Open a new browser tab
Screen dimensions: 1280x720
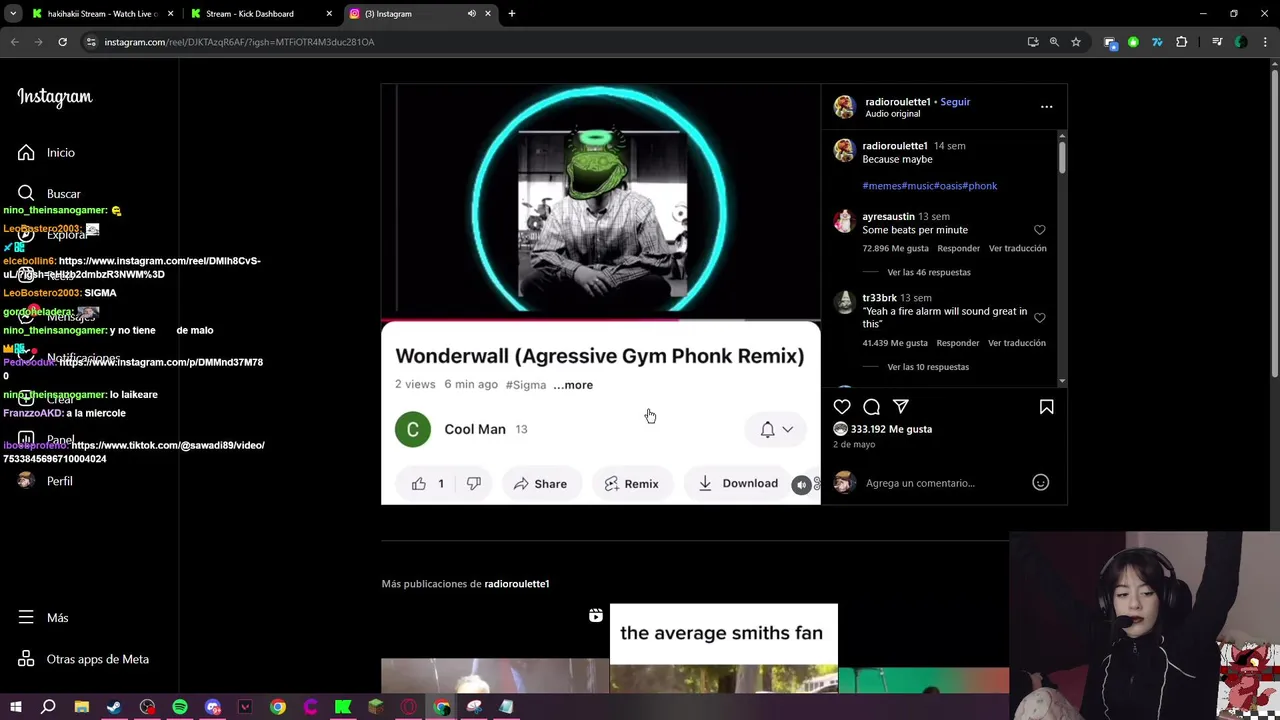coord(512,14)
